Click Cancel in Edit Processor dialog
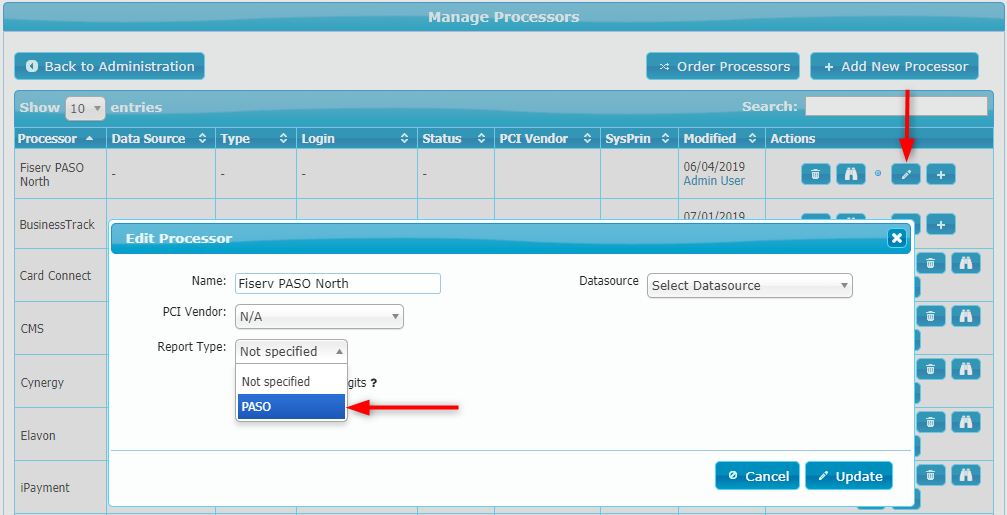1007x515 pixels. [x=757, y=476]
